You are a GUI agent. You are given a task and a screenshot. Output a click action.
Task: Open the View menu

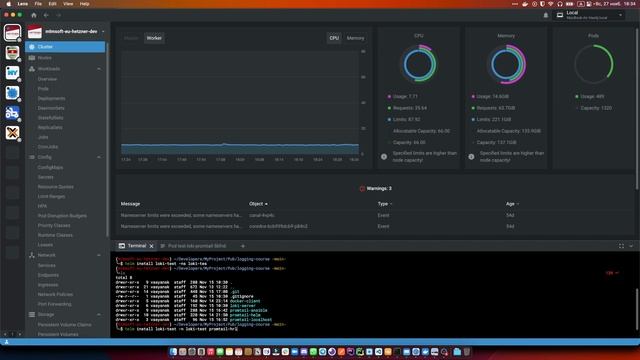68,4
